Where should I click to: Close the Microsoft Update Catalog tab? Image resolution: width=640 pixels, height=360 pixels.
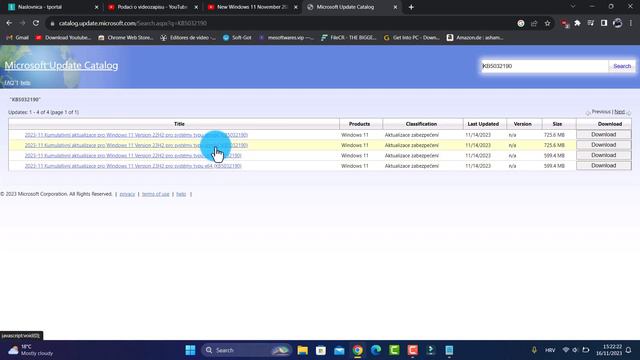tap(395, 7)
